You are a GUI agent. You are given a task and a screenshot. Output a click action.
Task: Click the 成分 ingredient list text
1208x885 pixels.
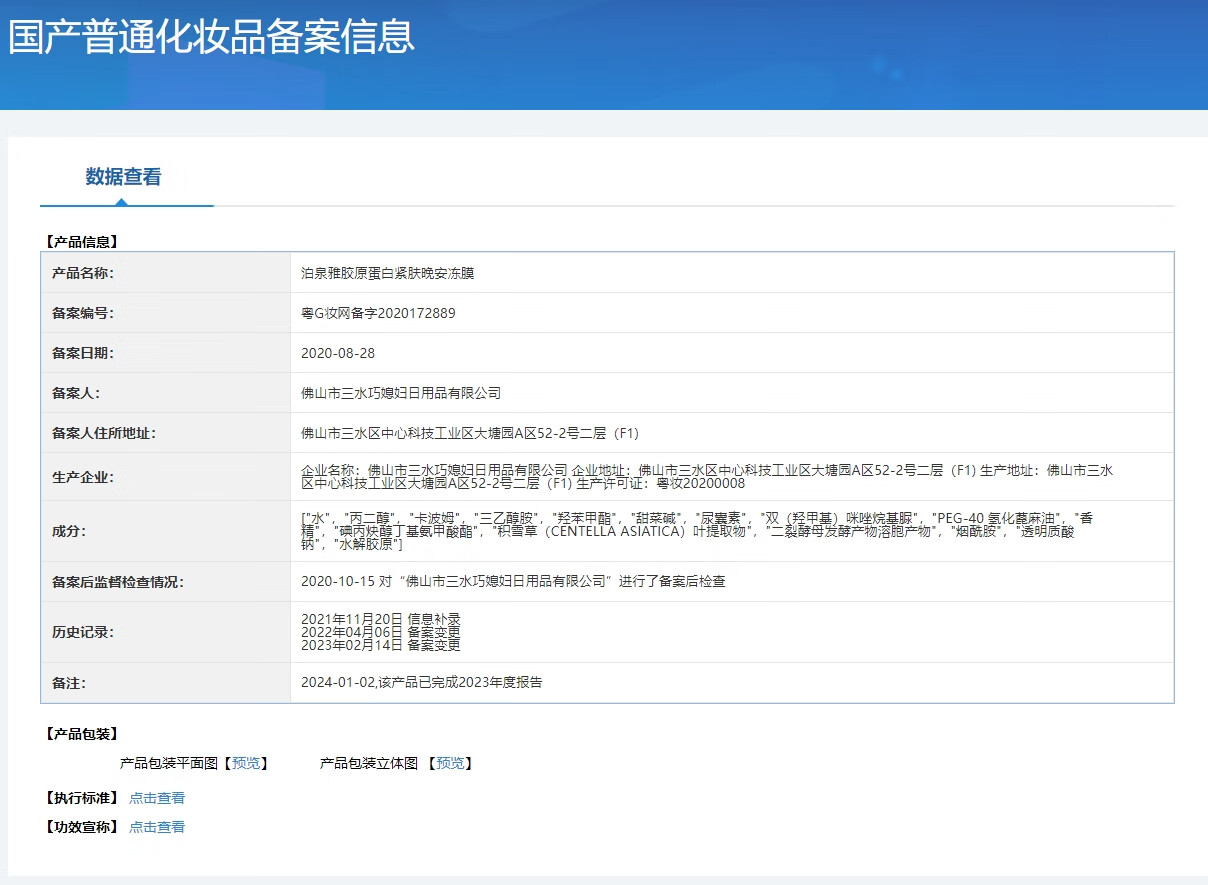tap(696, 531)
